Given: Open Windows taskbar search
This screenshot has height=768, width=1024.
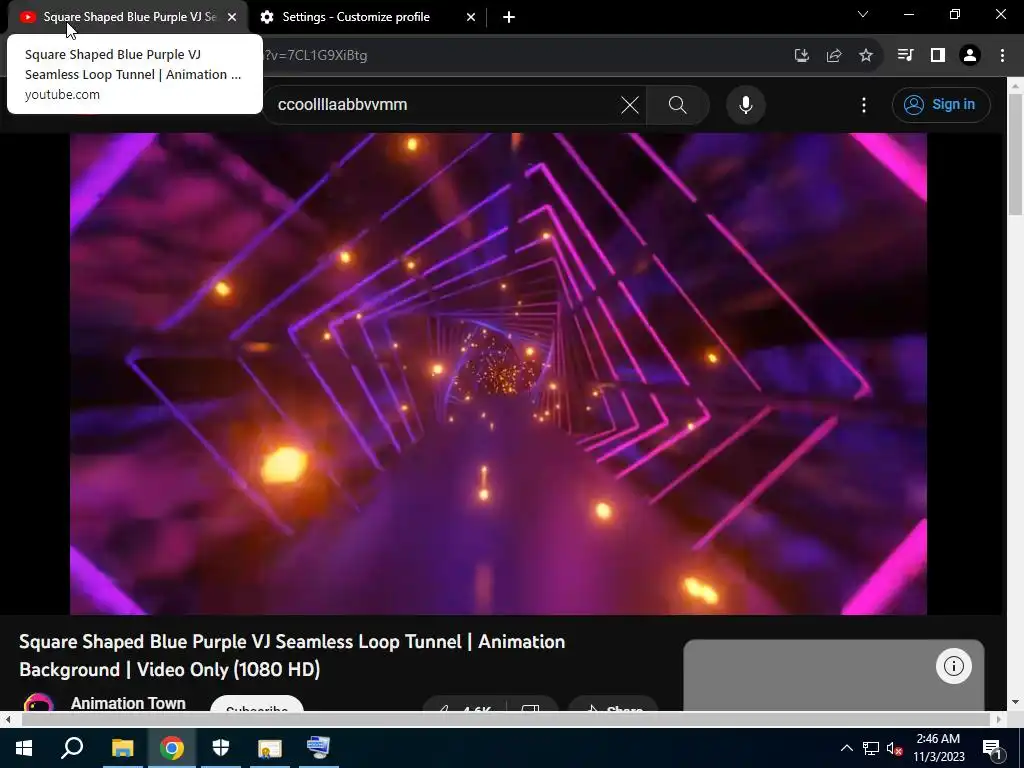Looking at the screenshot, I should coord(72,748).
